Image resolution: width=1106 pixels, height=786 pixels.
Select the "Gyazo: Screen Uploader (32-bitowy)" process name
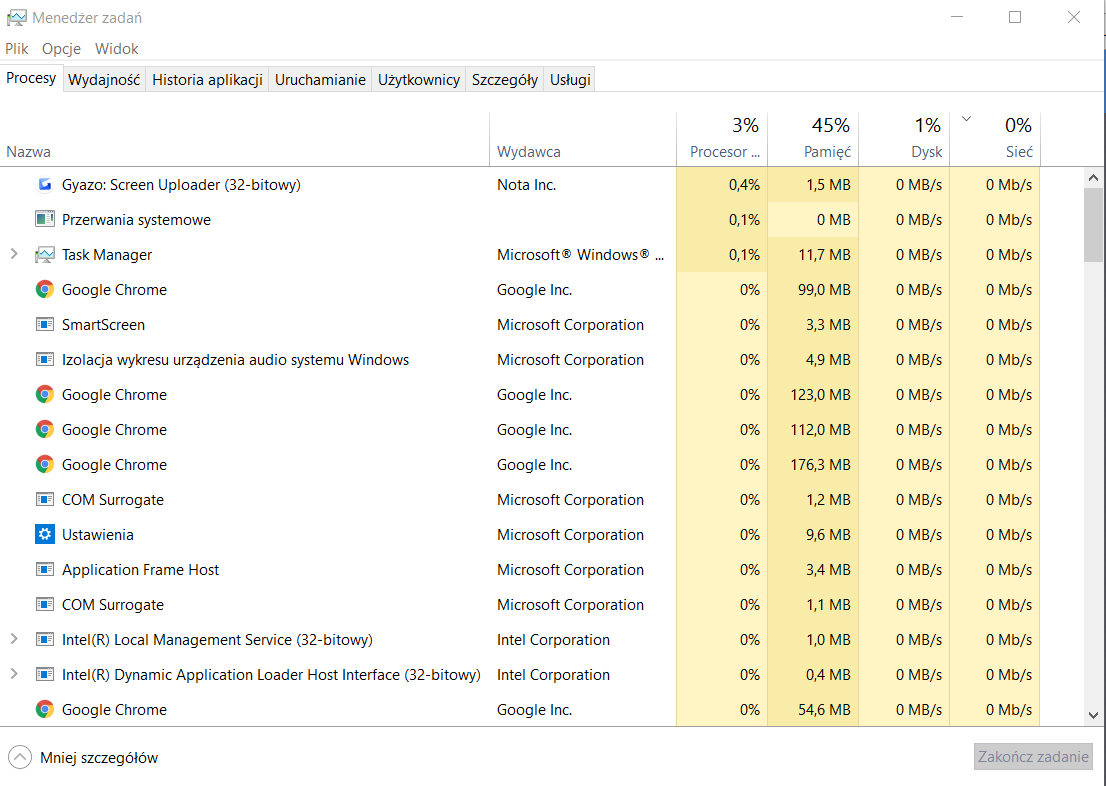point(181,185)
